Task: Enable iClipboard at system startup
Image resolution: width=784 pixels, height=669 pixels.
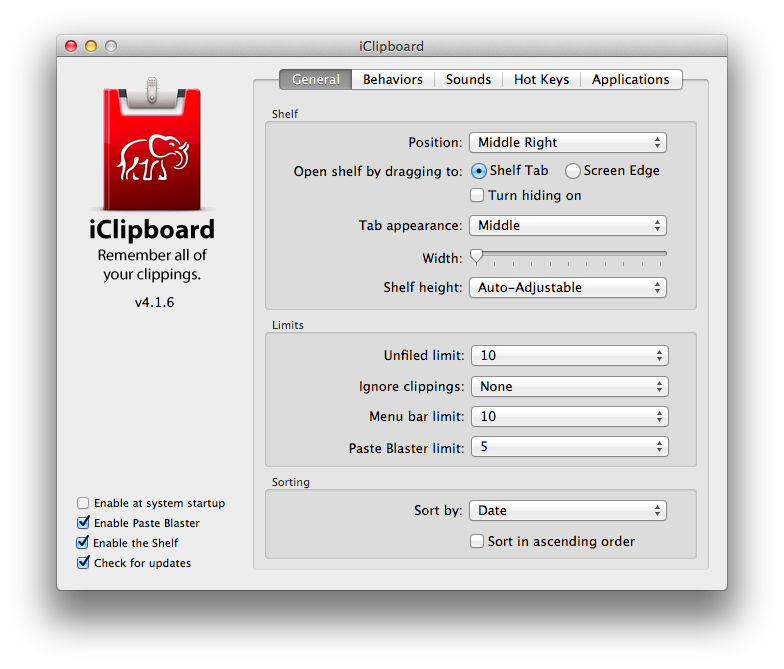Action: (x=84, y=504)
